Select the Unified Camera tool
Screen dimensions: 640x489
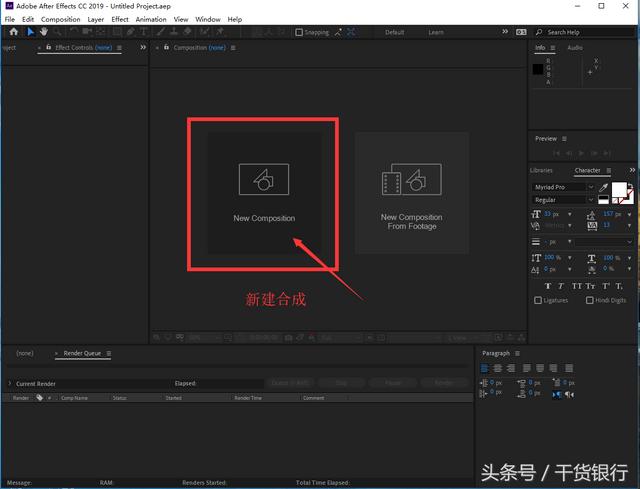(87, 32)
